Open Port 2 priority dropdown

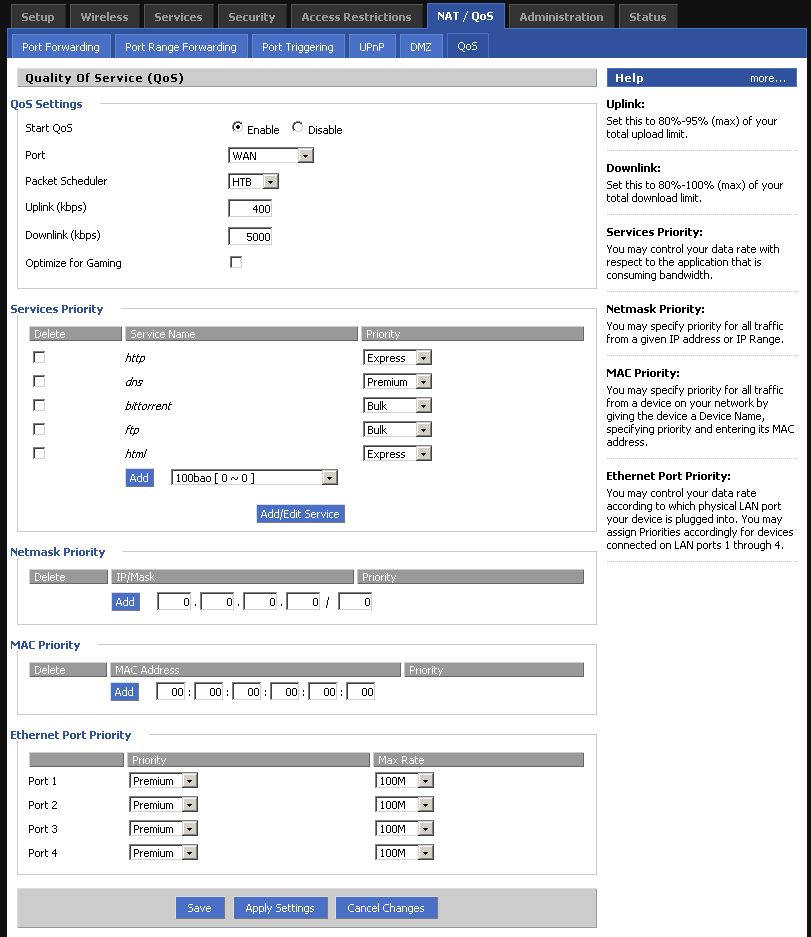click(x=163, y=805)
